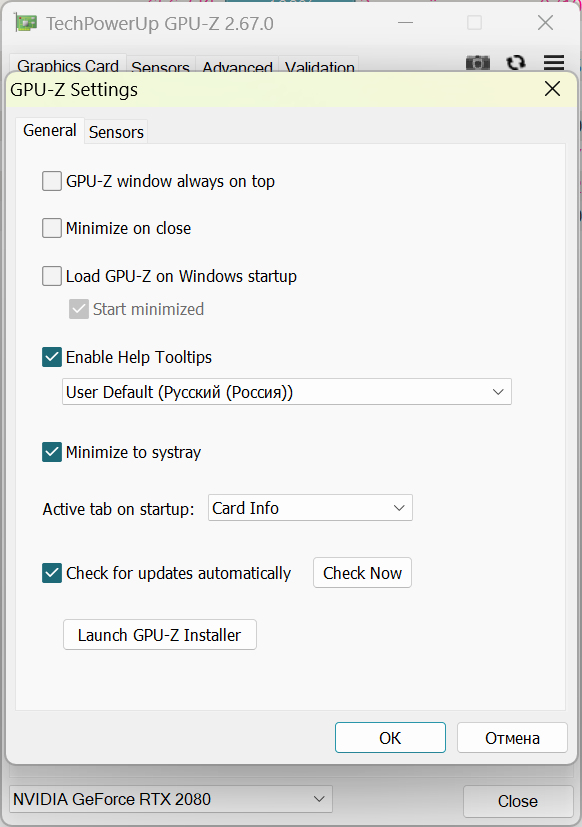Image resolution: width=582 pixels, height=827 pixels.
Task: Turn off Check for updates automatically
Action: (x=52, y=573)
